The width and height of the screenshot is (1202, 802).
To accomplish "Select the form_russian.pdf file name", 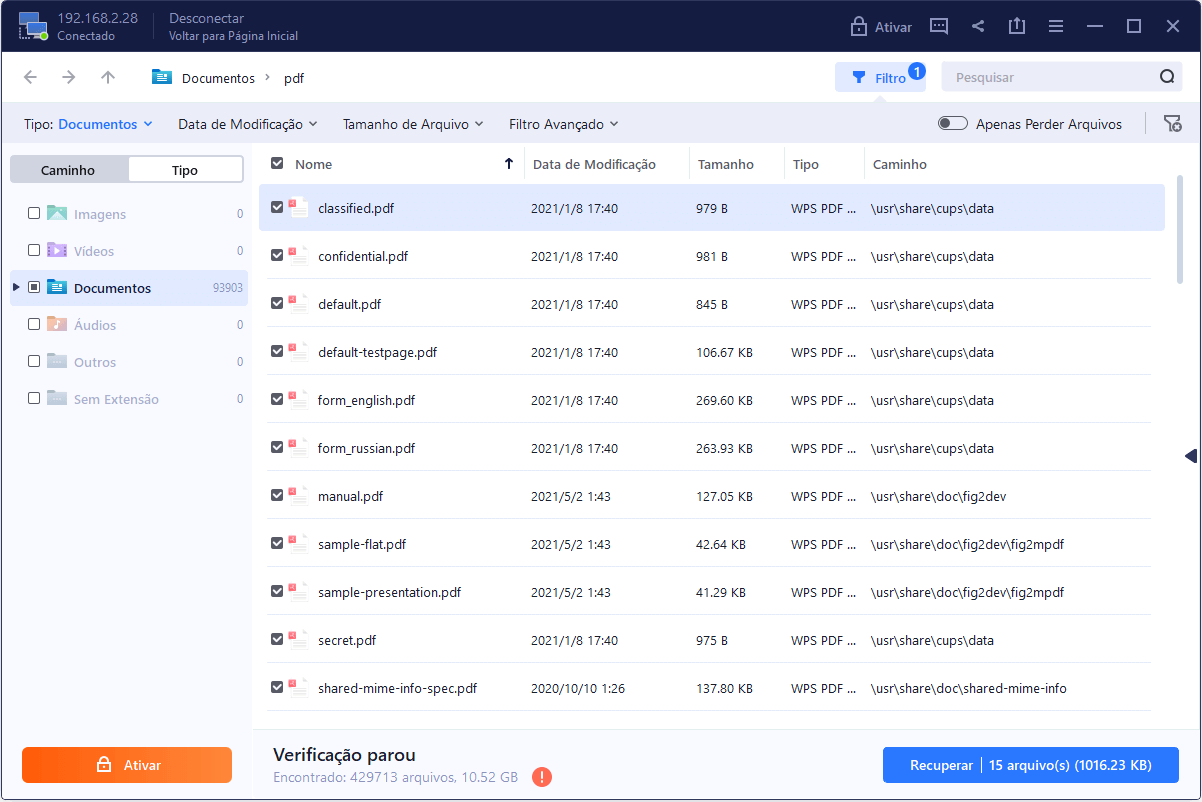I will (x=366, y=448).
